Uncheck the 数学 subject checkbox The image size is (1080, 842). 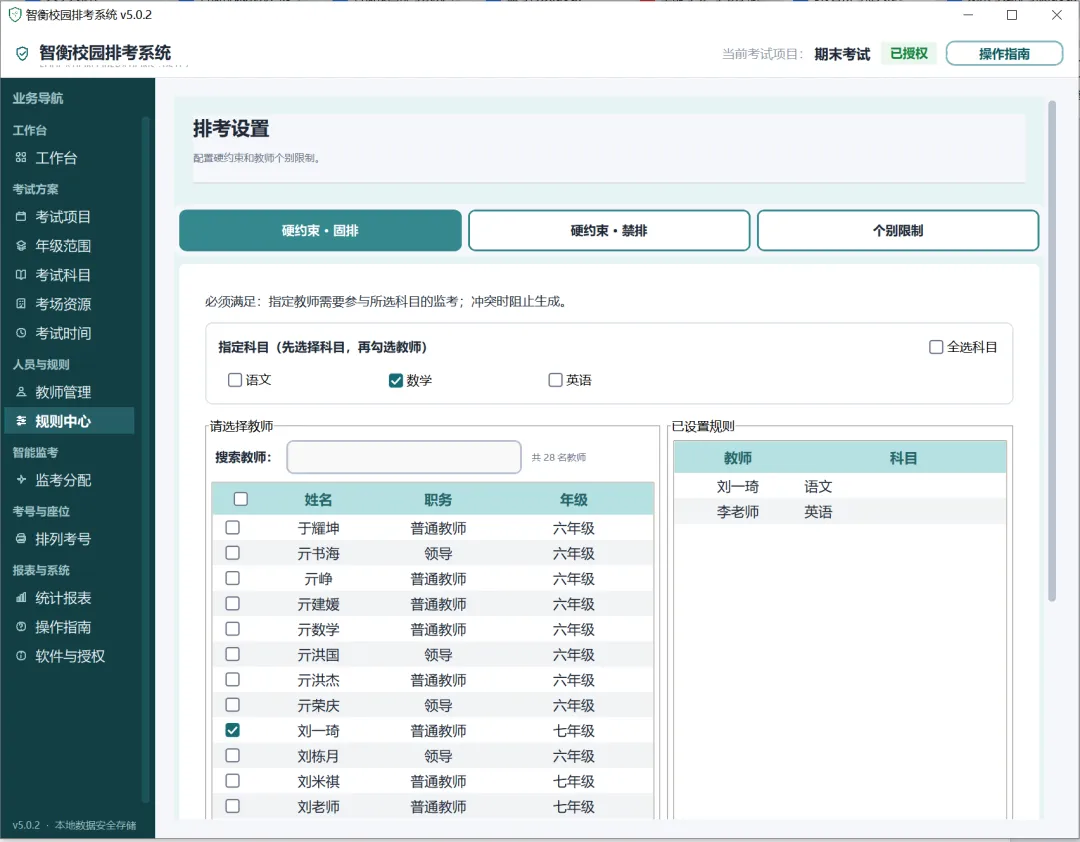pyautogui.click(x=395, y=380)
